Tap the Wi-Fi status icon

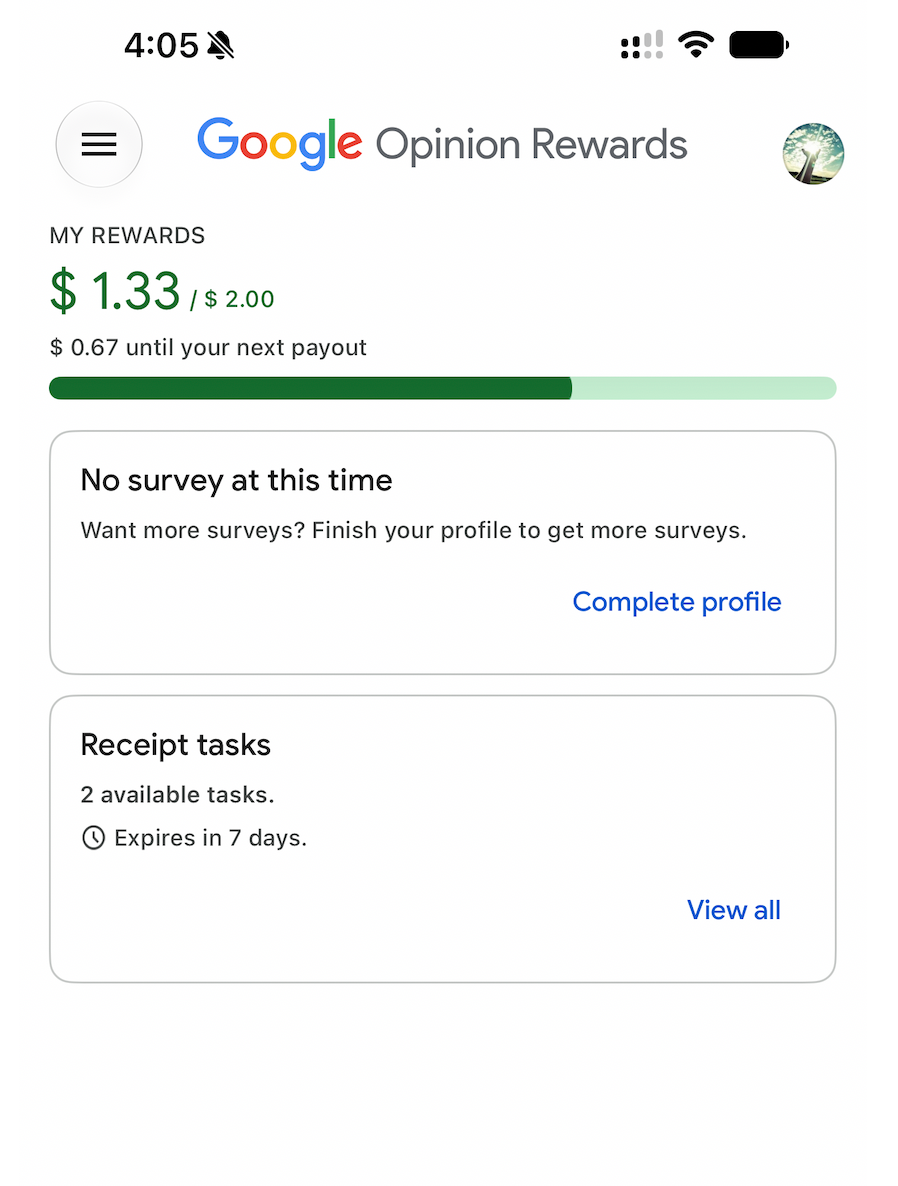[x=696, y=45]
